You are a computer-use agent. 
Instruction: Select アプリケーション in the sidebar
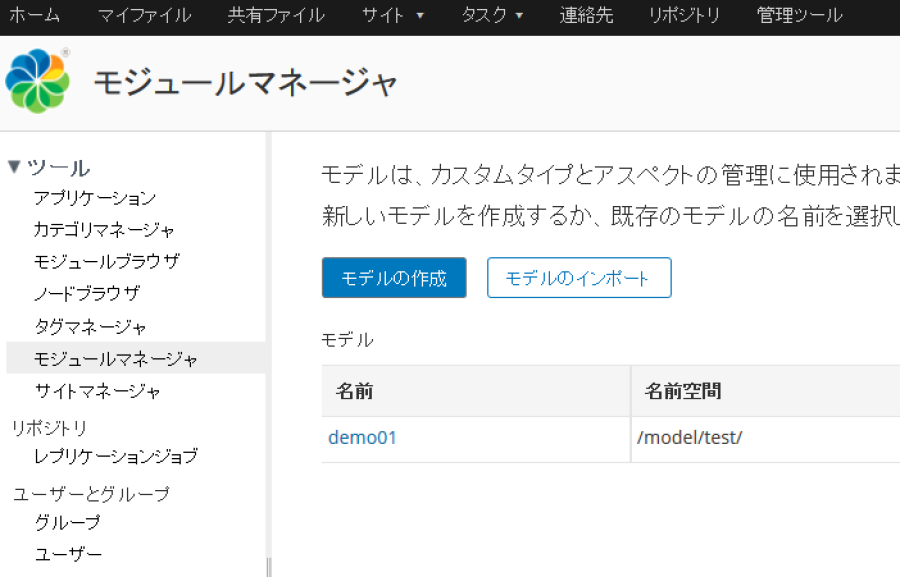(95, 198)
